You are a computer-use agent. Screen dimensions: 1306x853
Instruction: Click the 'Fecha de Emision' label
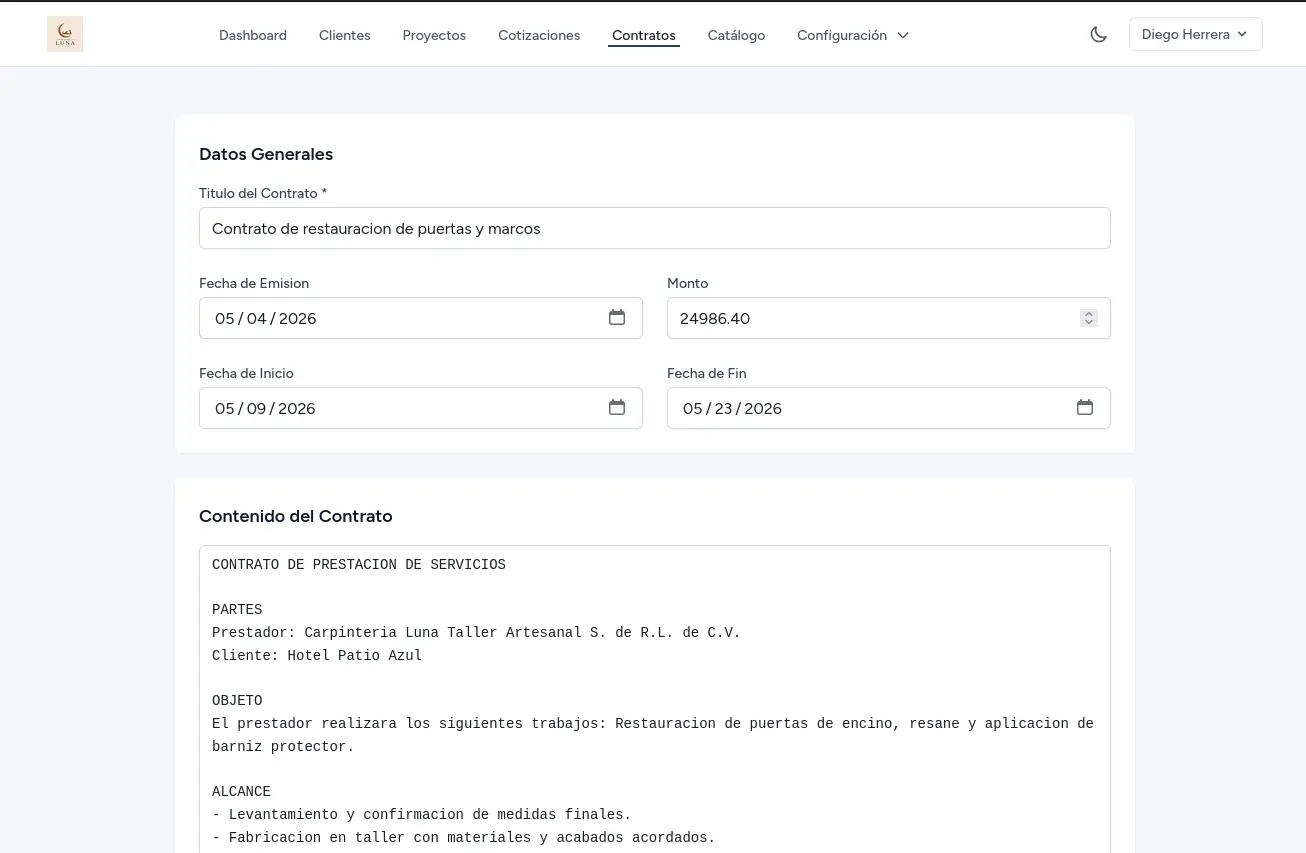pos(254,283)
